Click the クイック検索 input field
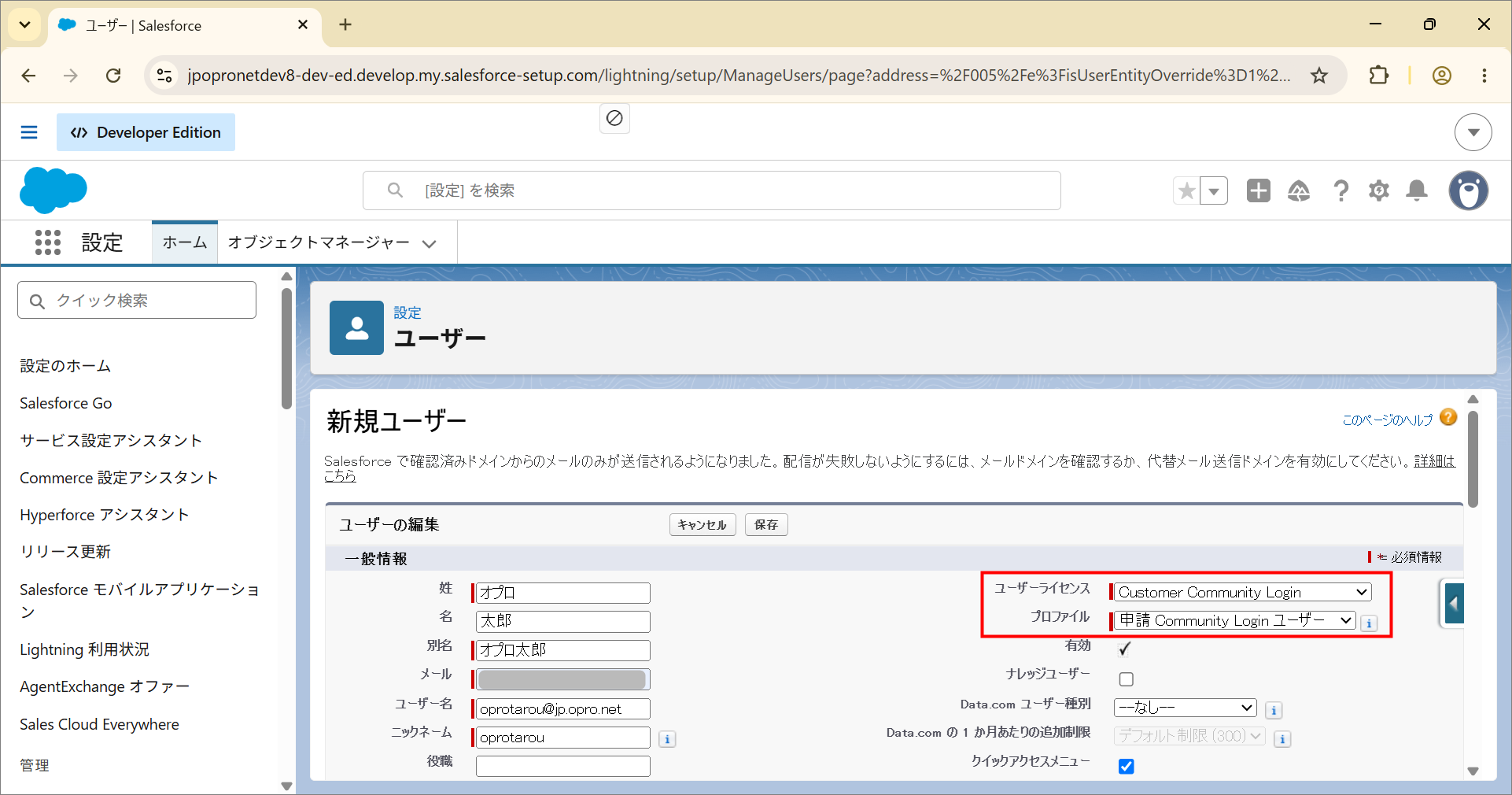The width and height of the screenshot is (1512, 795). (x=137, y=300)
